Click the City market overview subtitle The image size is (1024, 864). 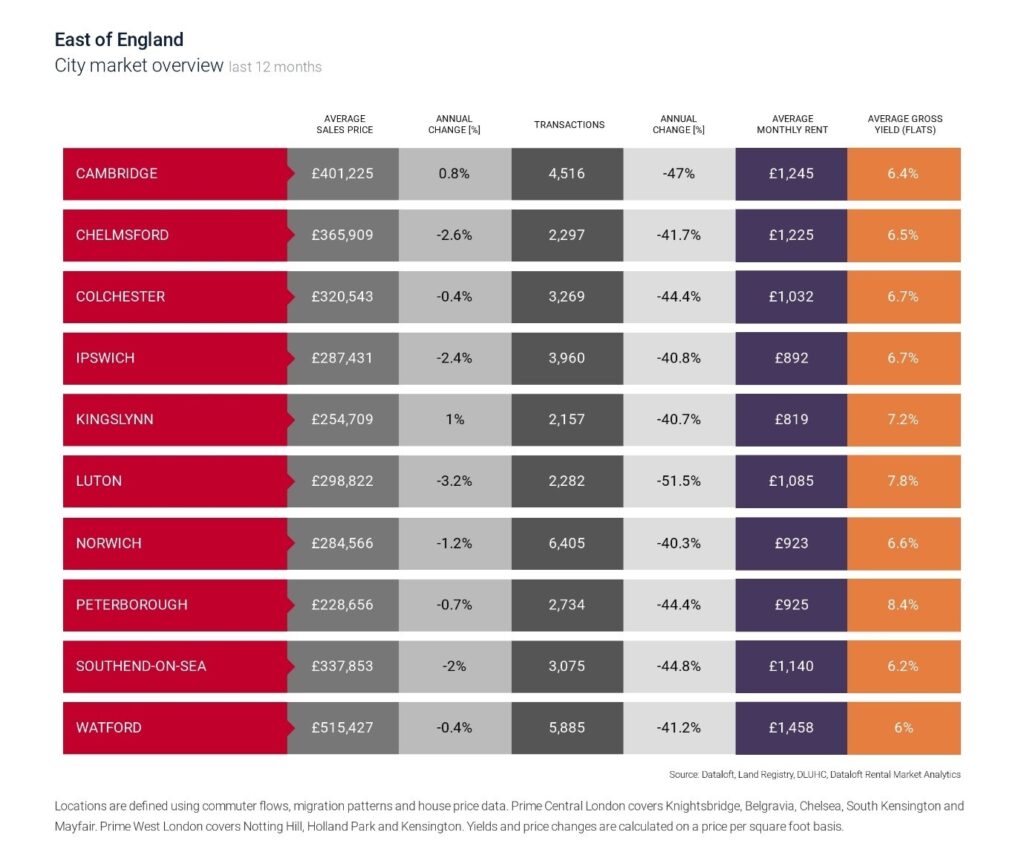click(x=139, y=66)
